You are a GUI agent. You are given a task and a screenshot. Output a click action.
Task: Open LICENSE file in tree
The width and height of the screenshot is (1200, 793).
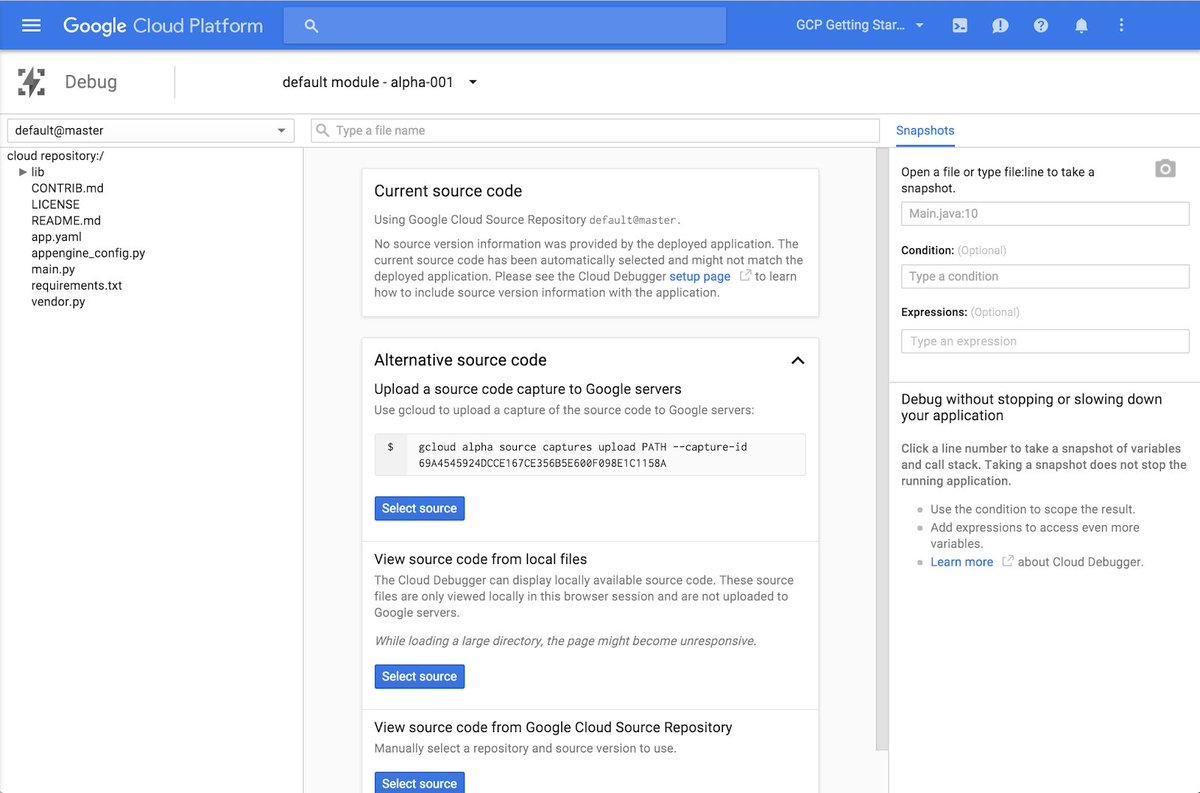click(x=55, y=204)
